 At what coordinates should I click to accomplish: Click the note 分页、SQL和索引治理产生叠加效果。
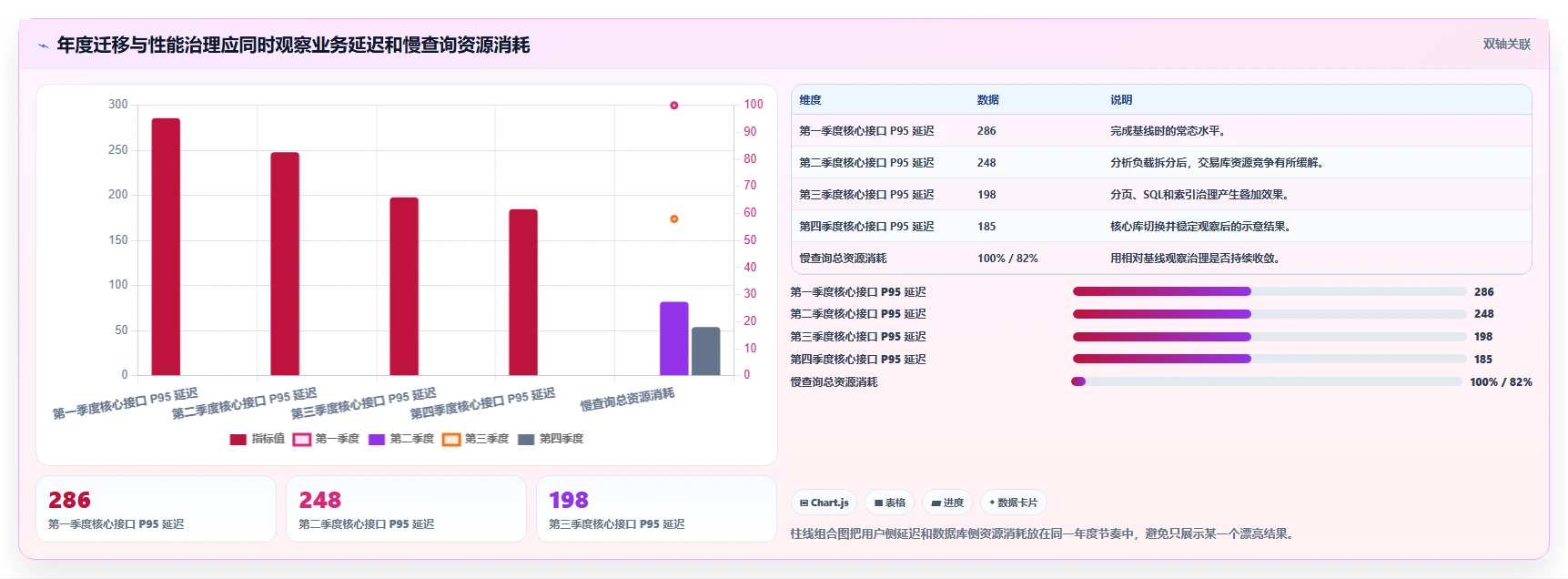click(1201, 195)
